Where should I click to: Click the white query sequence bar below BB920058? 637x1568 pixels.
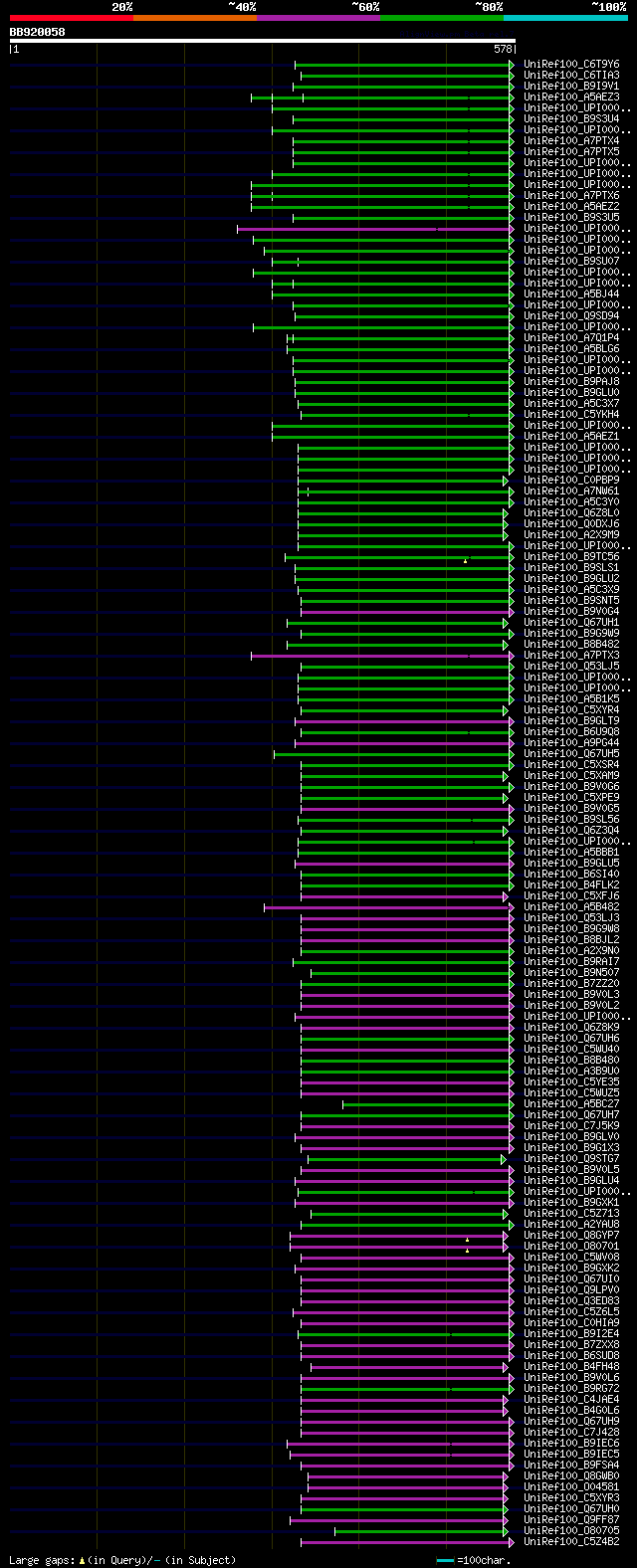click(263, 41)
